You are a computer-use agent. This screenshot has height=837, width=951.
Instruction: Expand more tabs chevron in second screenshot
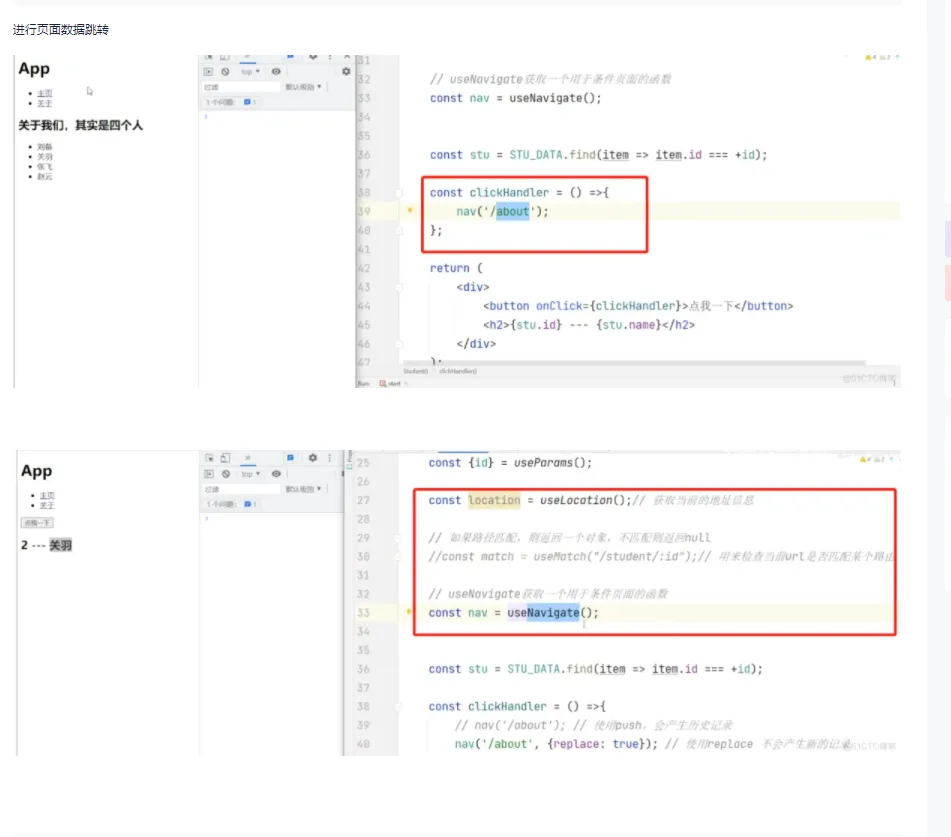pyautogui.click(x=247, y=458)
